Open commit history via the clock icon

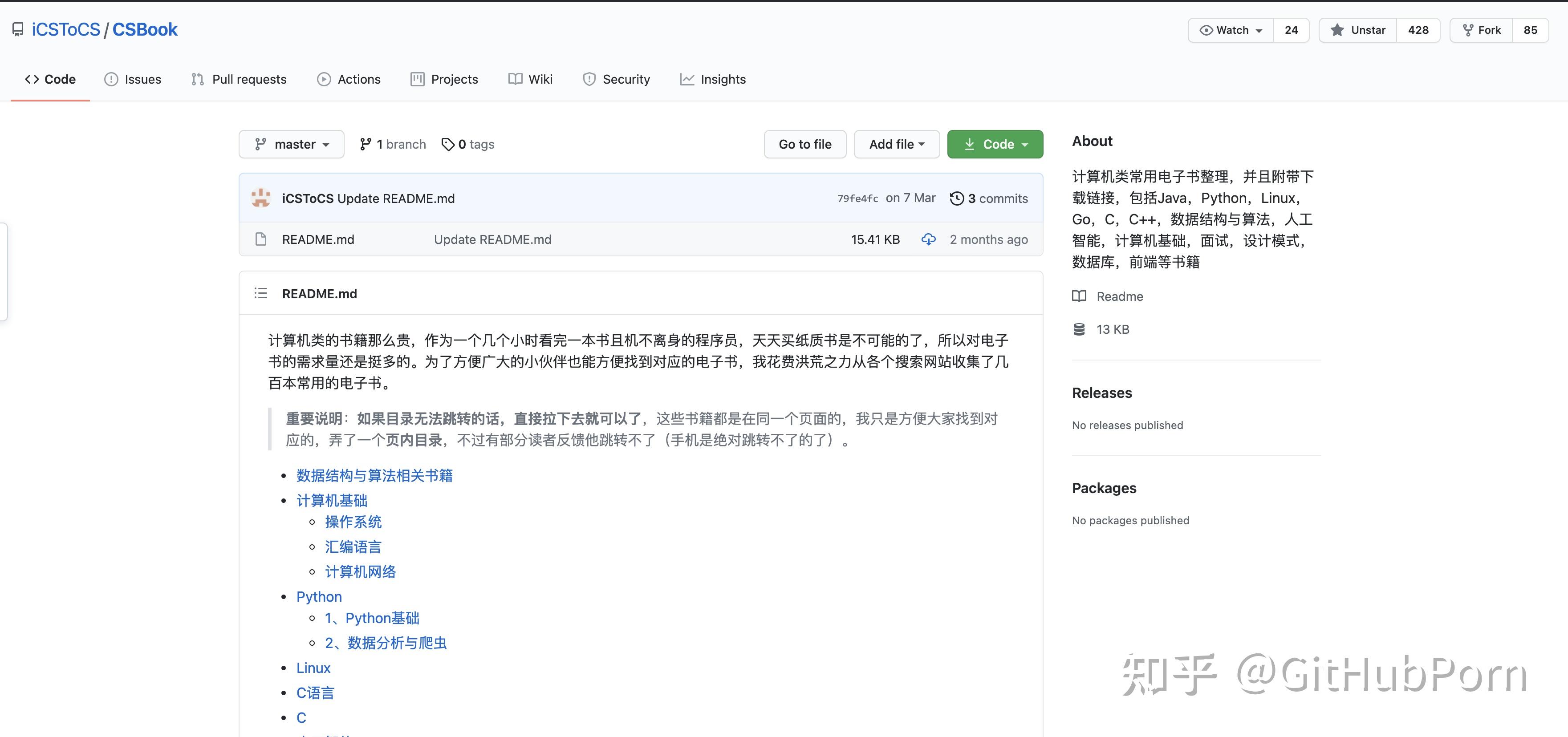956,198
